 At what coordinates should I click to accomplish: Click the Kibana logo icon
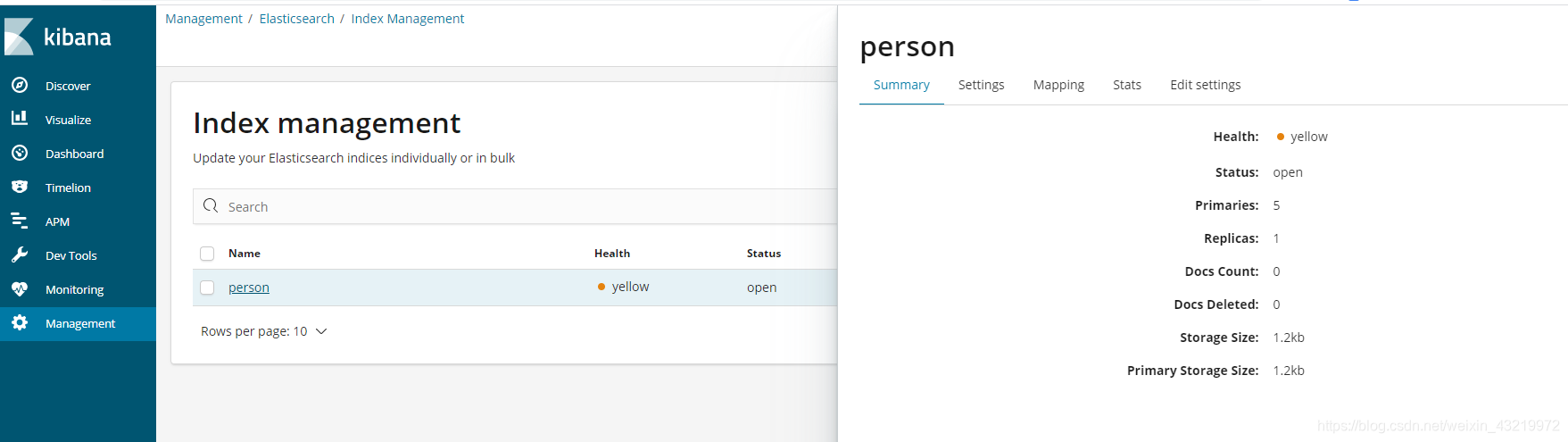pos(19,37)
